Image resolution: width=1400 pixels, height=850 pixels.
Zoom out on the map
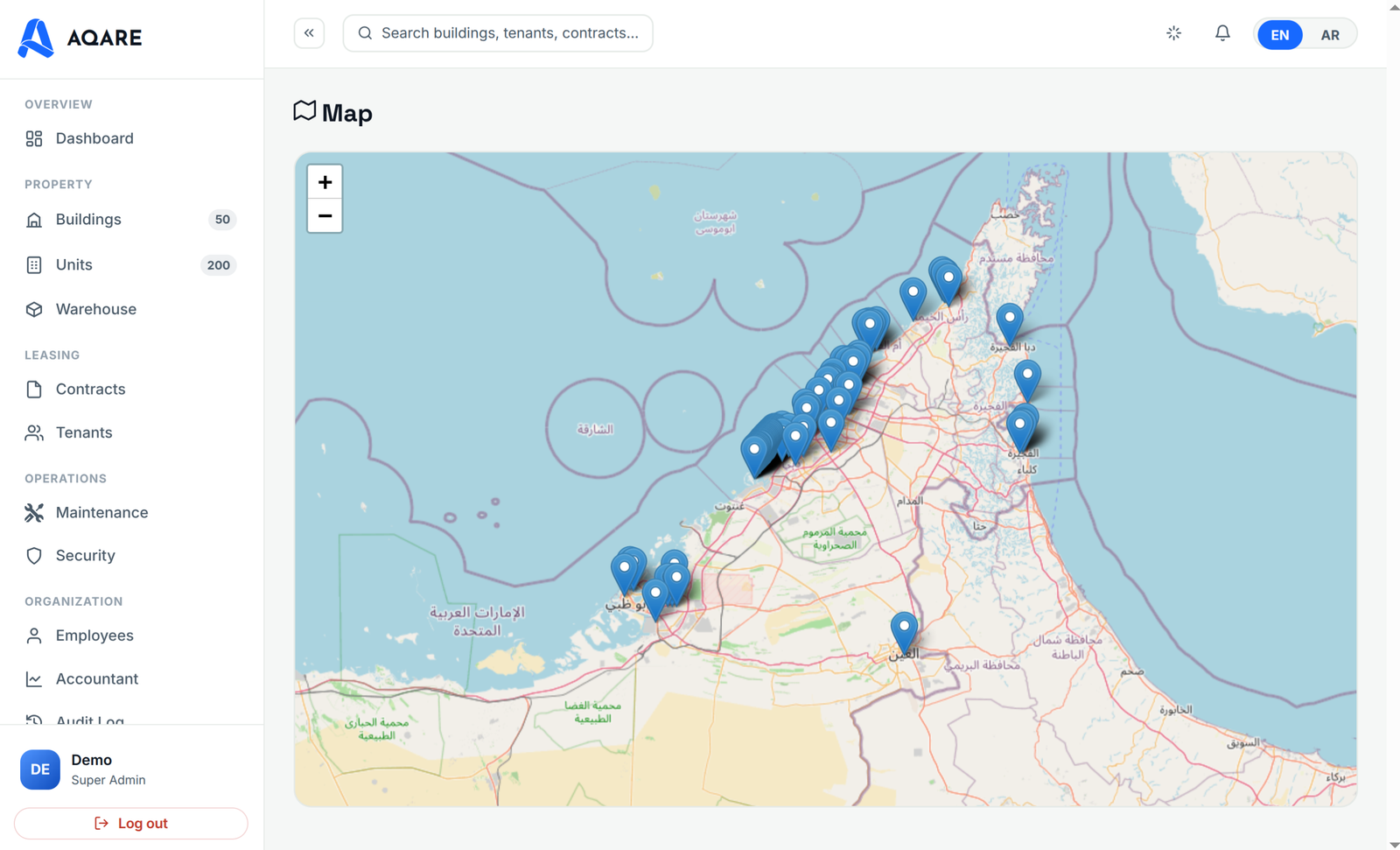pyautogui.click(x=325, y=215)
